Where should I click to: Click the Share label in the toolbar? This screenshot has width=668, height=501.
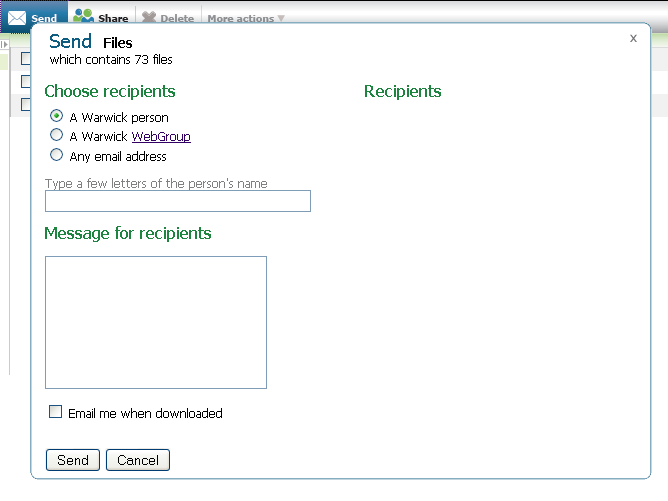point(113,18)
